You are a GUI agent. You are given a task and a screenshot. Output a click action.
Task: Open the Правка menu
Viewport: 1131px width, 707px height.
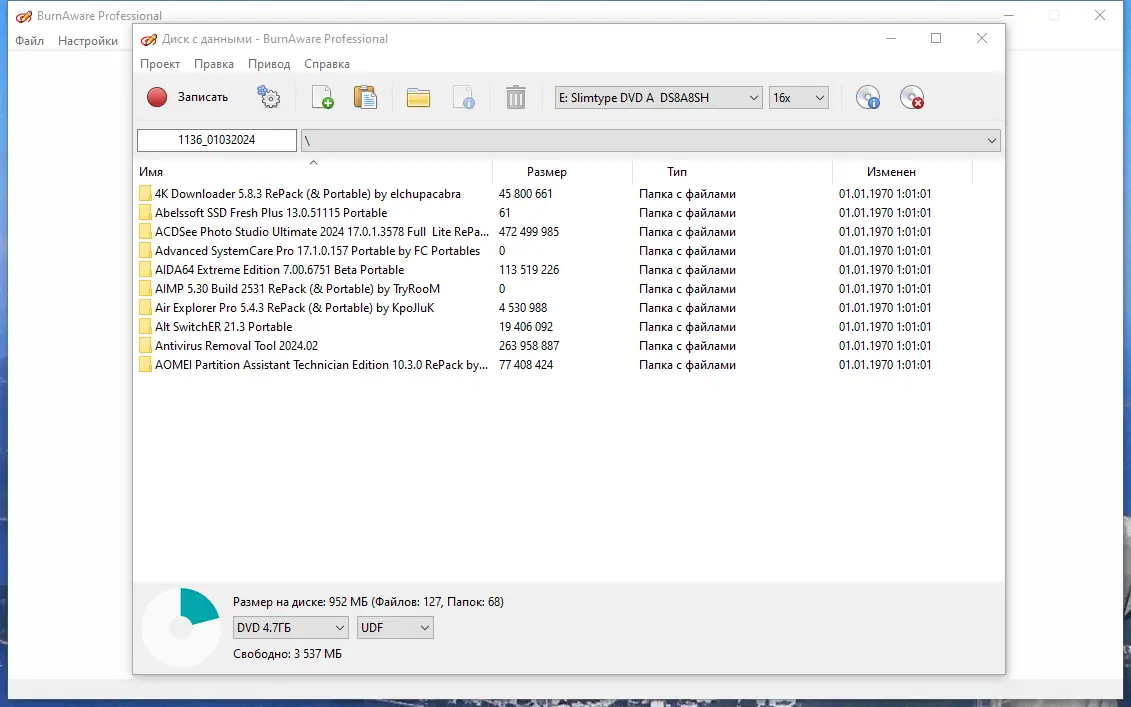coord(214,63)
